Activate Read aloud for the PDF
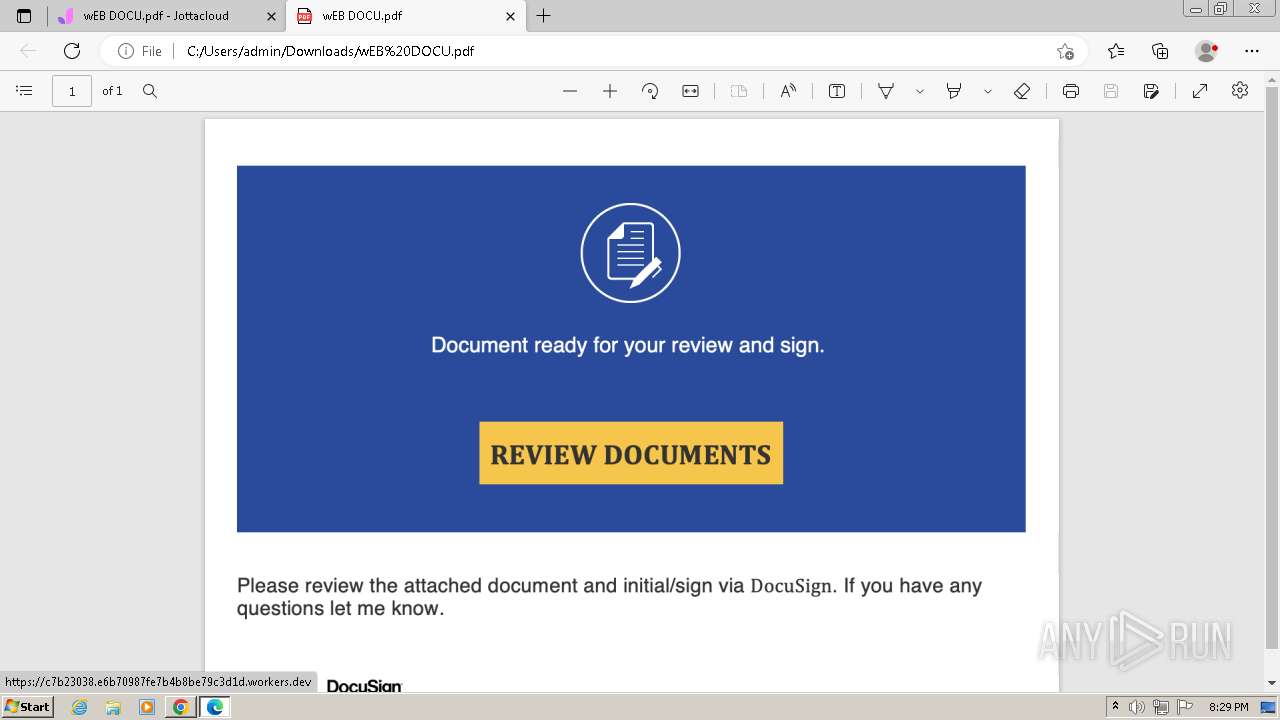The image size is (1280, 720). click(789, 91)
